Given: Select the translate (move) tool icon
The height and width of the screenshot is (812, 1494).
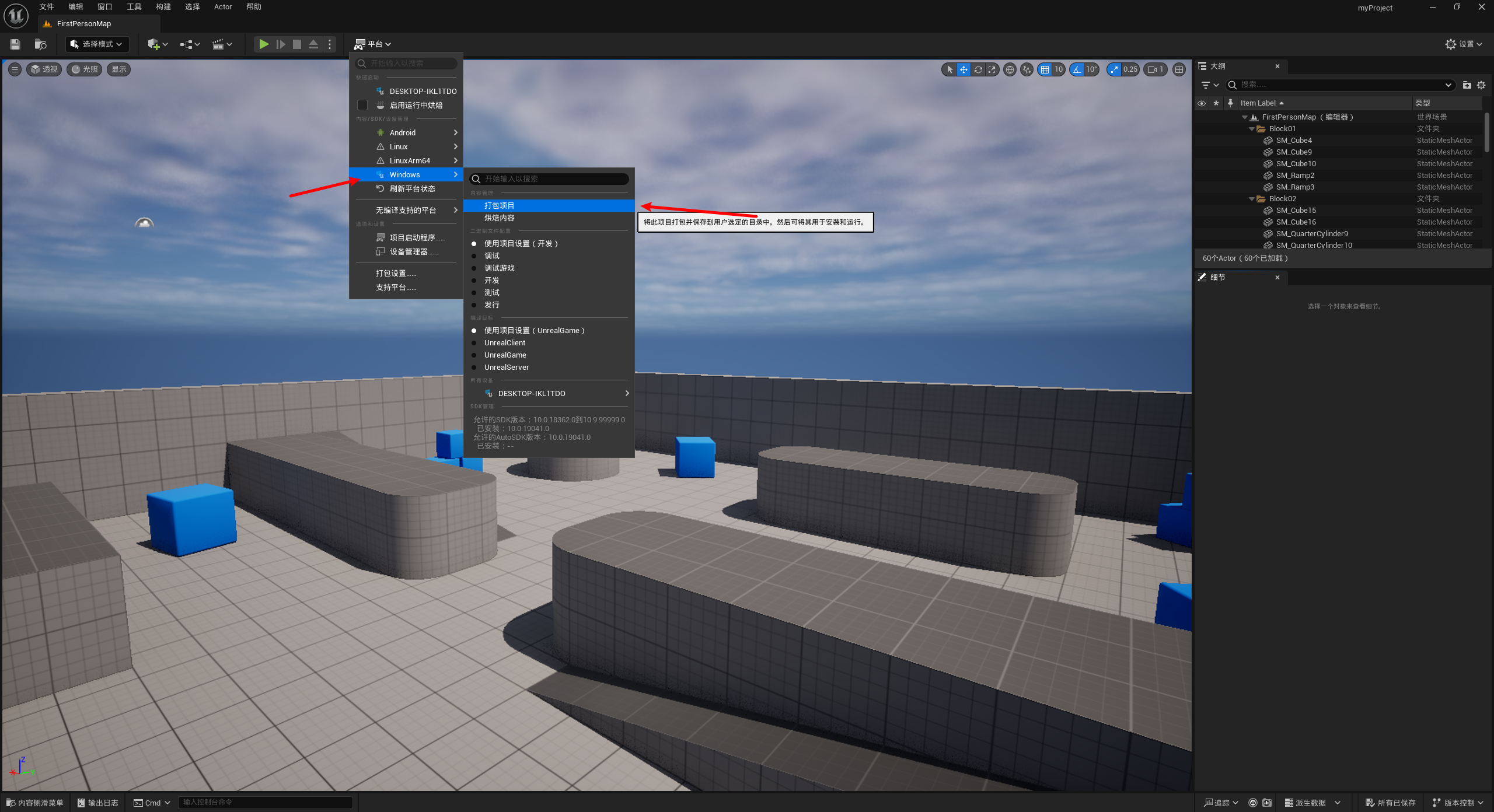Looking at the screenshot, I should [x=964, y=69].
